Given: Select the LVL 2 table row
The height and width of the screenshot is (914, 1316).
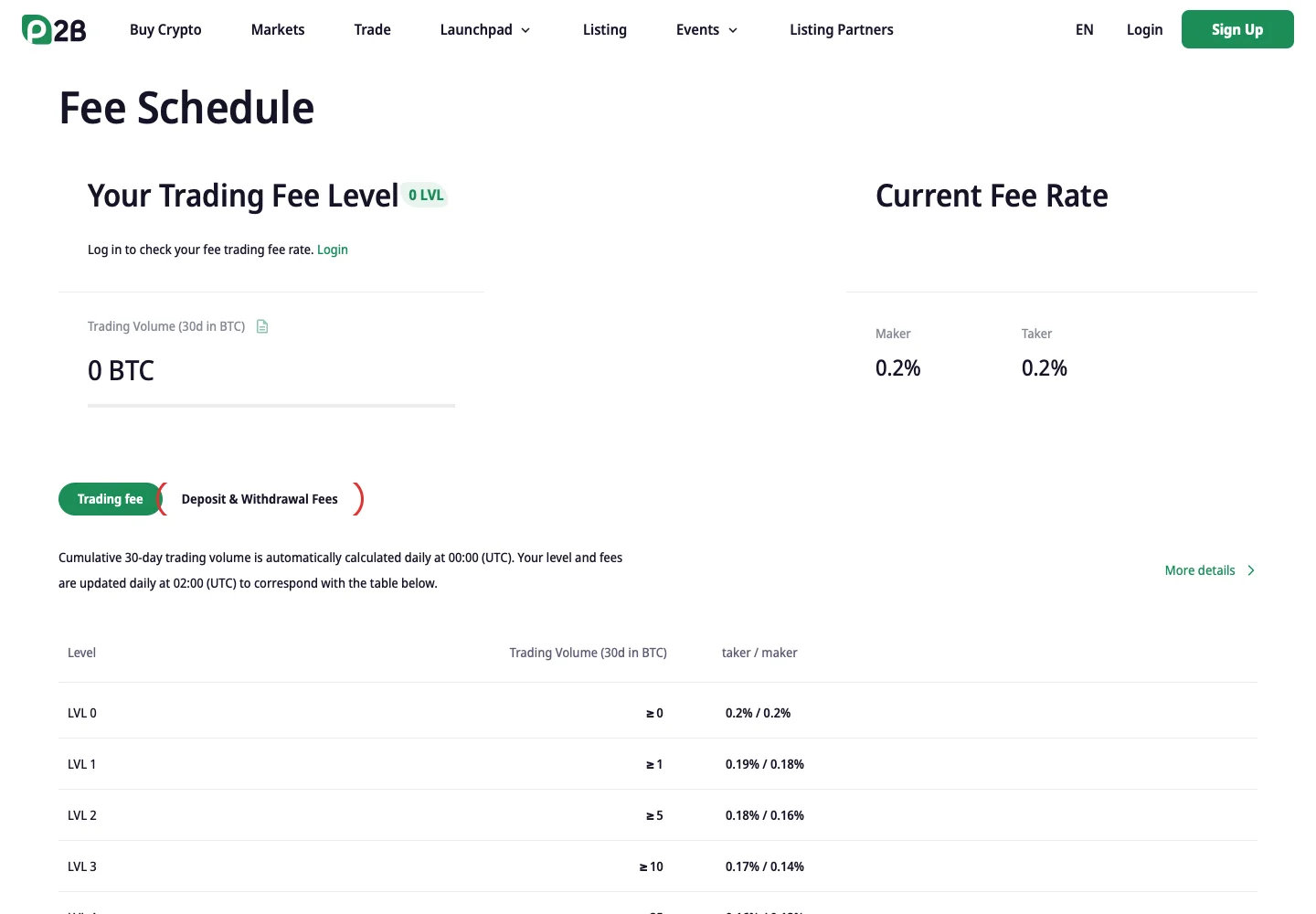Looking at the screenshot, I should 658,815.
